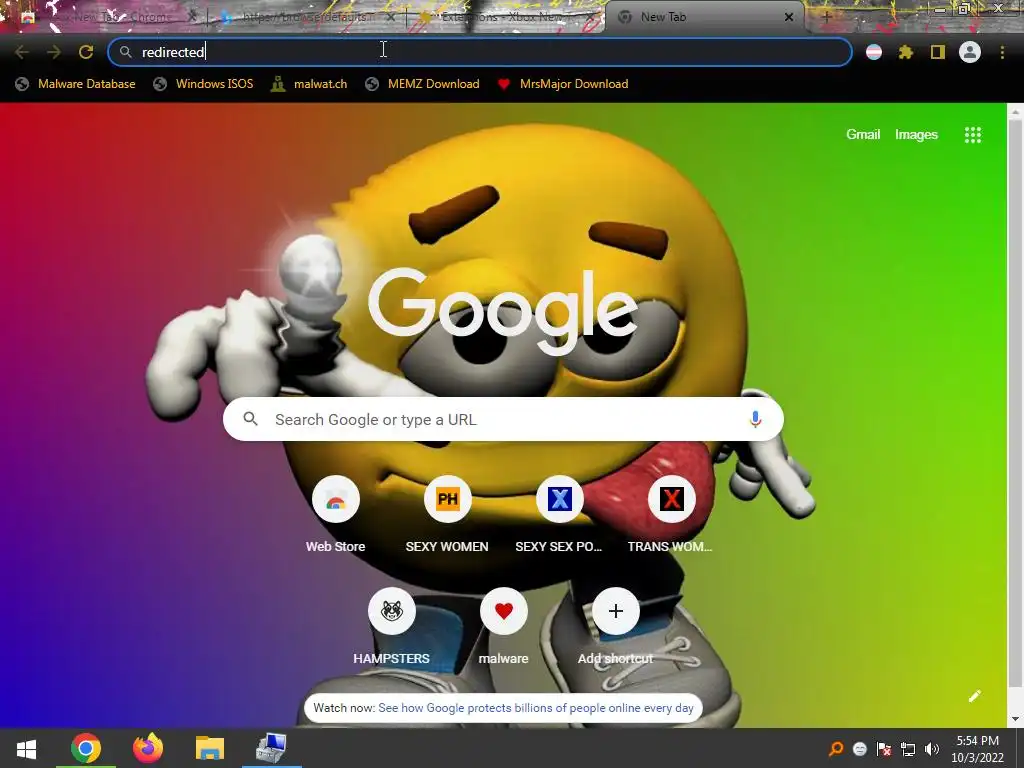The image size is (1024, 768).
Task: Open the malware heart shortcut
Action: point(504,611)
